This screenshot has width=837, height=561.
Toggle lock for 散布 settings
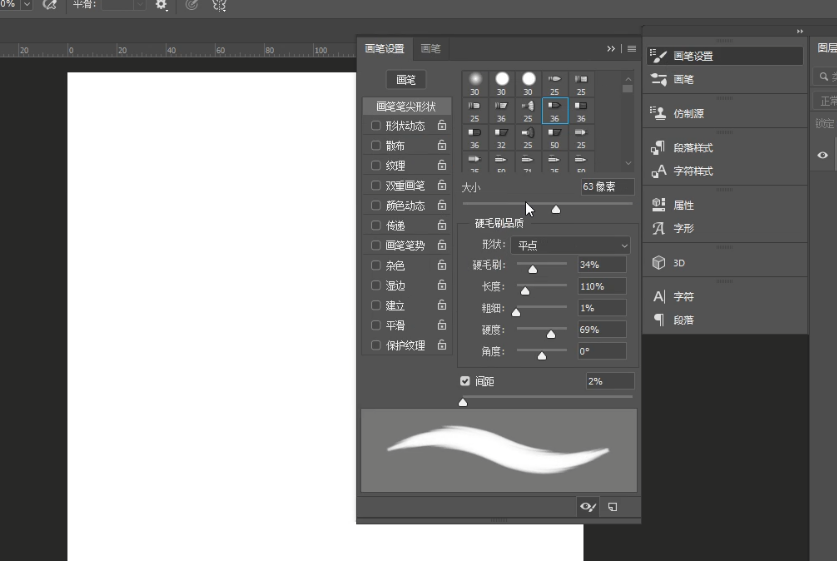(442, 145)
